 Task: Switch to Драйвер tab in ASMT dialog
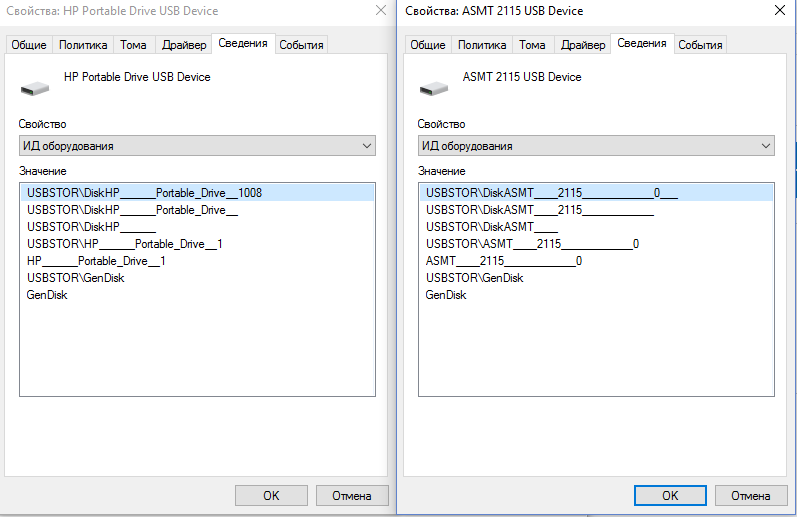point(582,45)
